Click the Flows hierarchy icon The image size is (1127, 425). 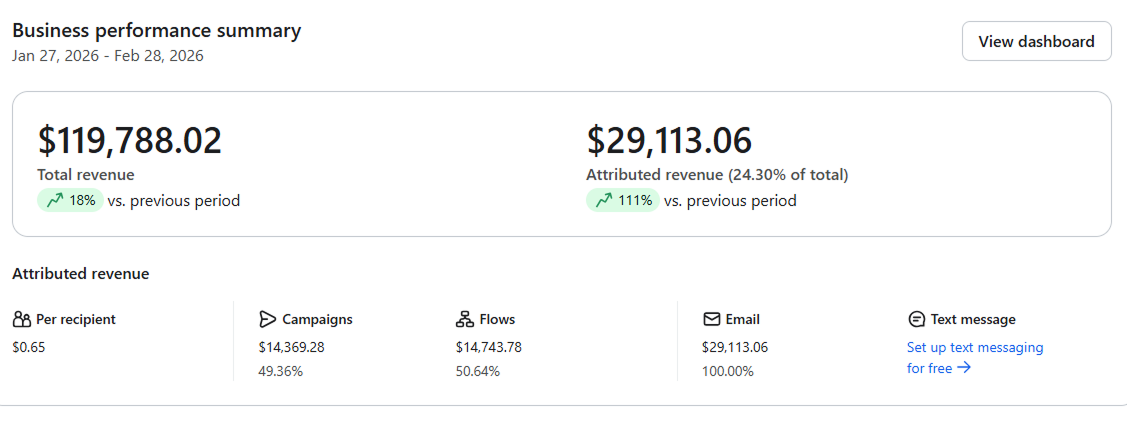pos(464,320)
